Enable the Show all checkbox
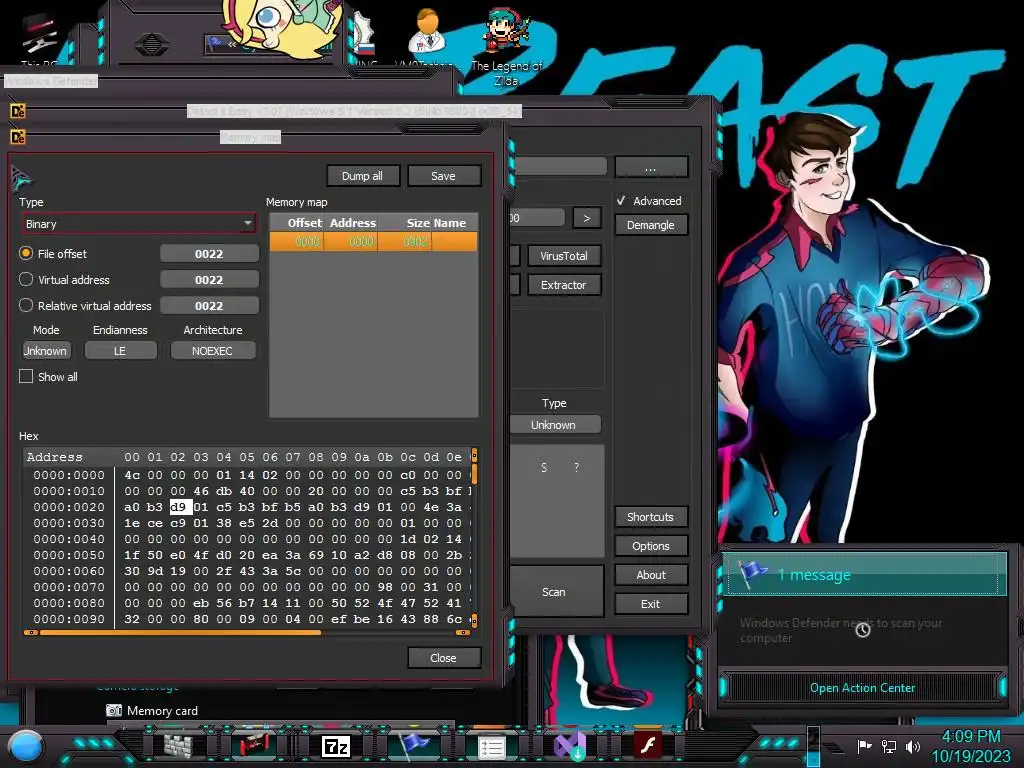The image size is (1024, 768). pyautogui.click(x=26, y=377)
